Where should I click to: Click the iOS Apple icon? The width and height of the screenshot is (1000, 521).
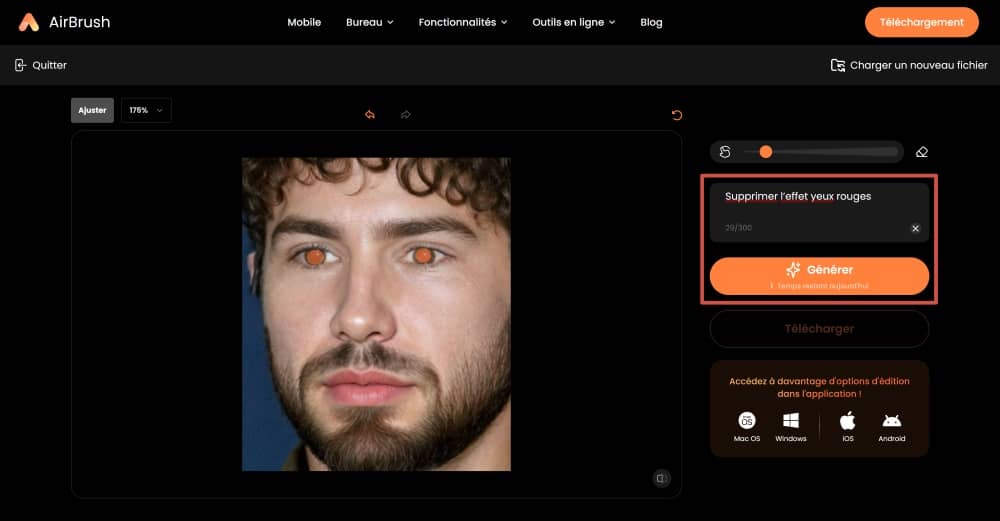coord(848,421)
